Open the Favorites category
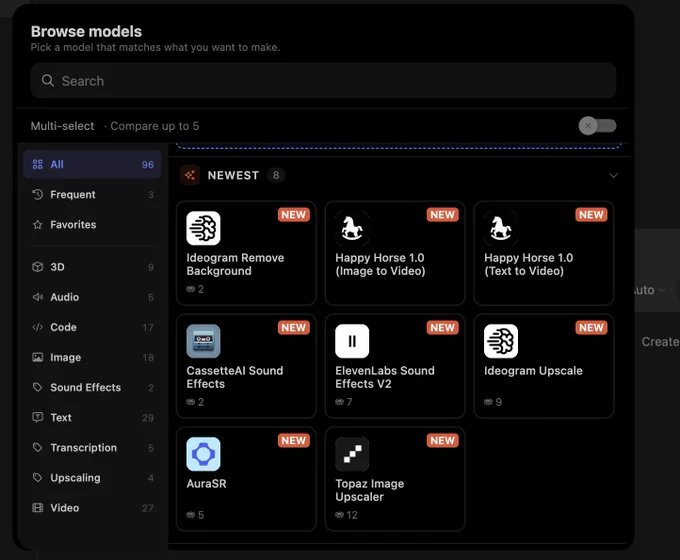Screen dimensions: 680x560 coord(92,225)
